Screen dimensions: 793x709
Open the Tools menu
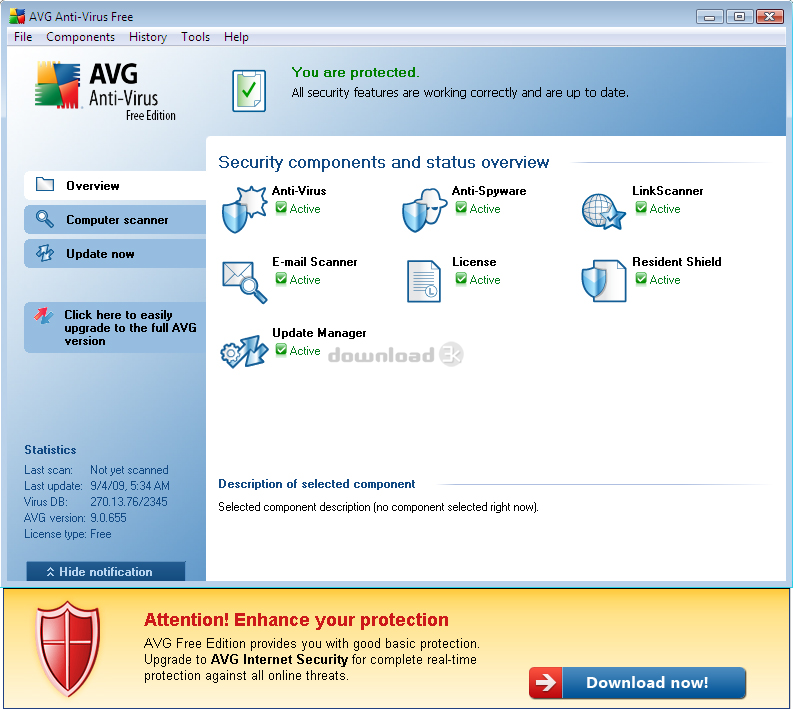[x=195, y=37]
